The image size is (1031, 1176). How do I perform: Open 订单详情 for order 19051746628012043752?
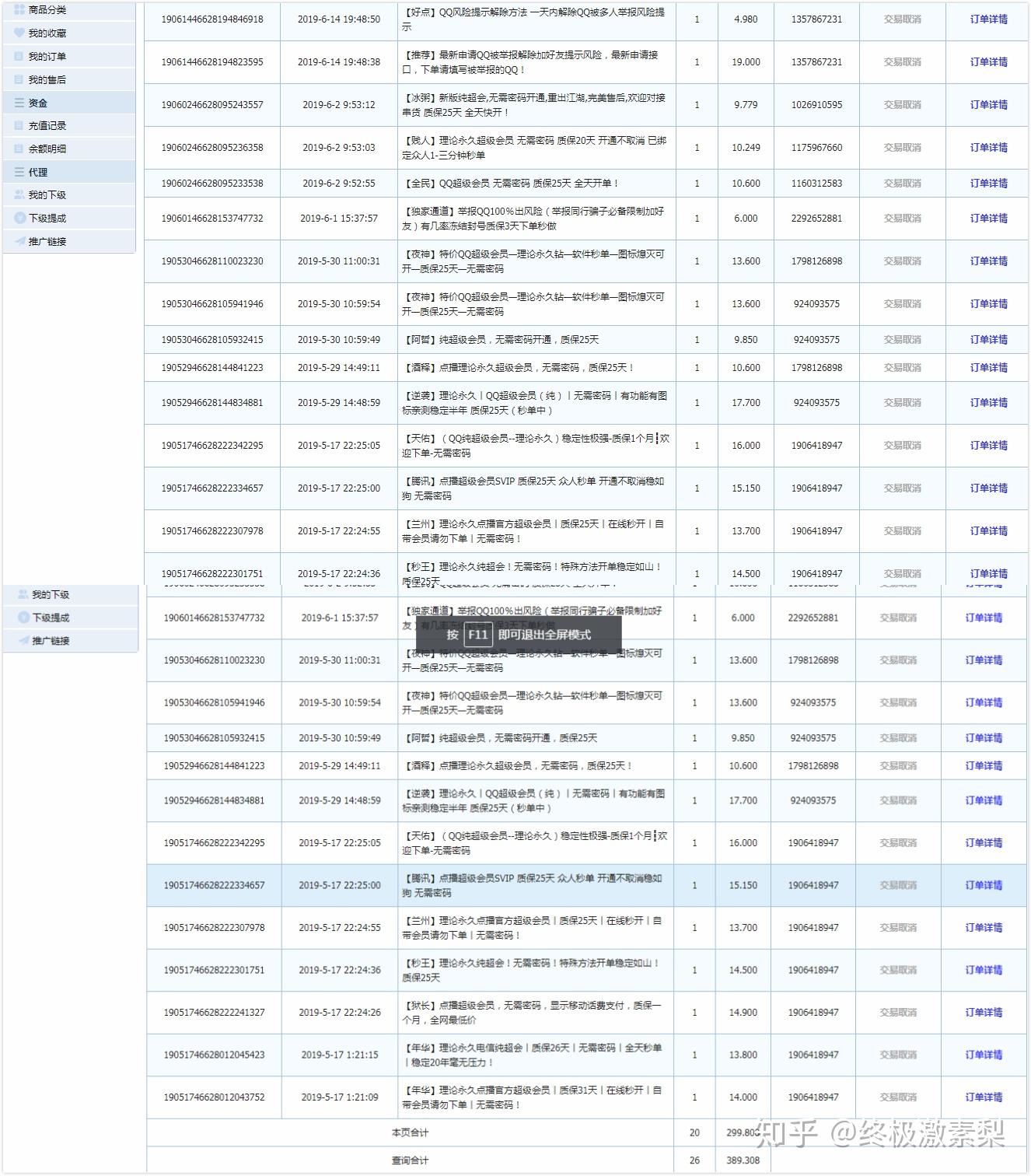coord(984,1097)
